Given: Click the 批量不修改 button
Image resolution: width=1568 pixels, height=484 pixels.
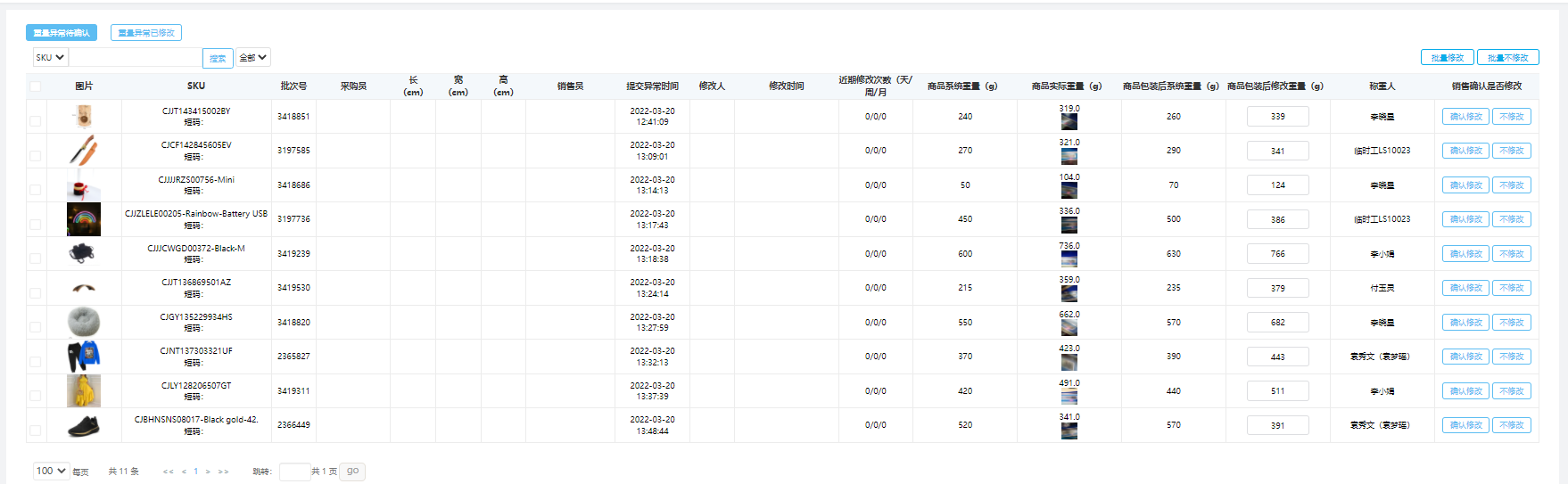Looking at the screenshot, I should tap(1508, 57).
